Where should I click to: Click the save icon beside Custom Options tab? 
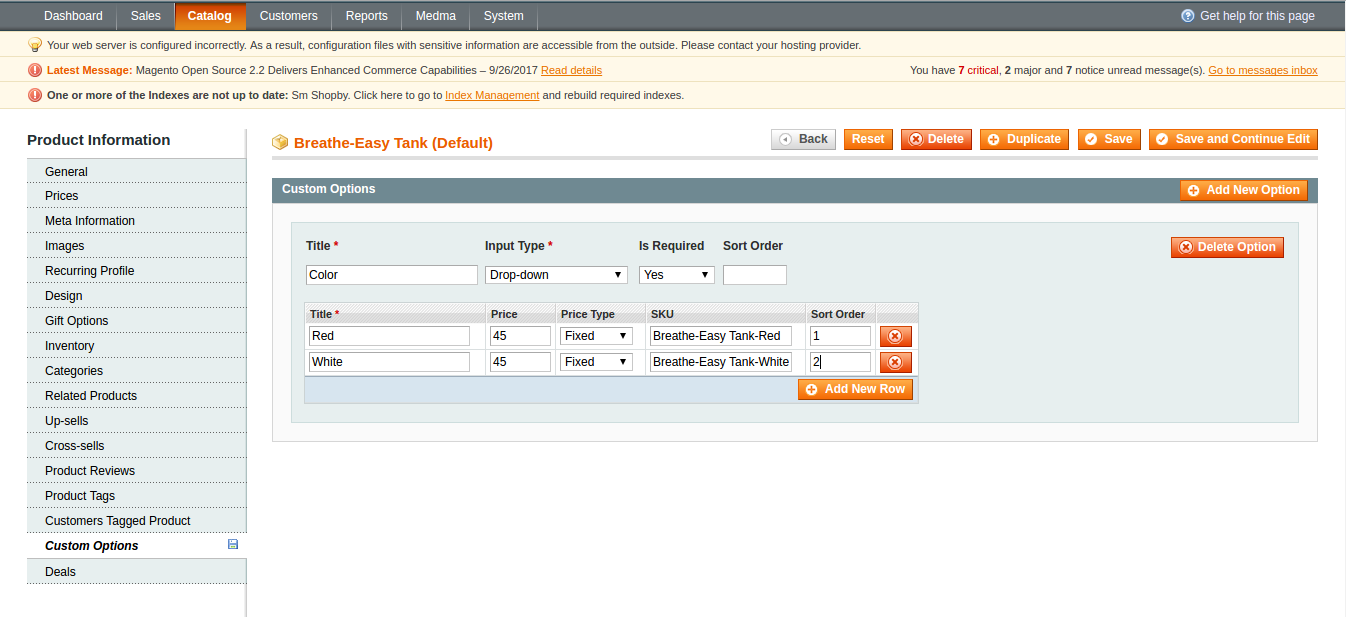coord(233,545)
